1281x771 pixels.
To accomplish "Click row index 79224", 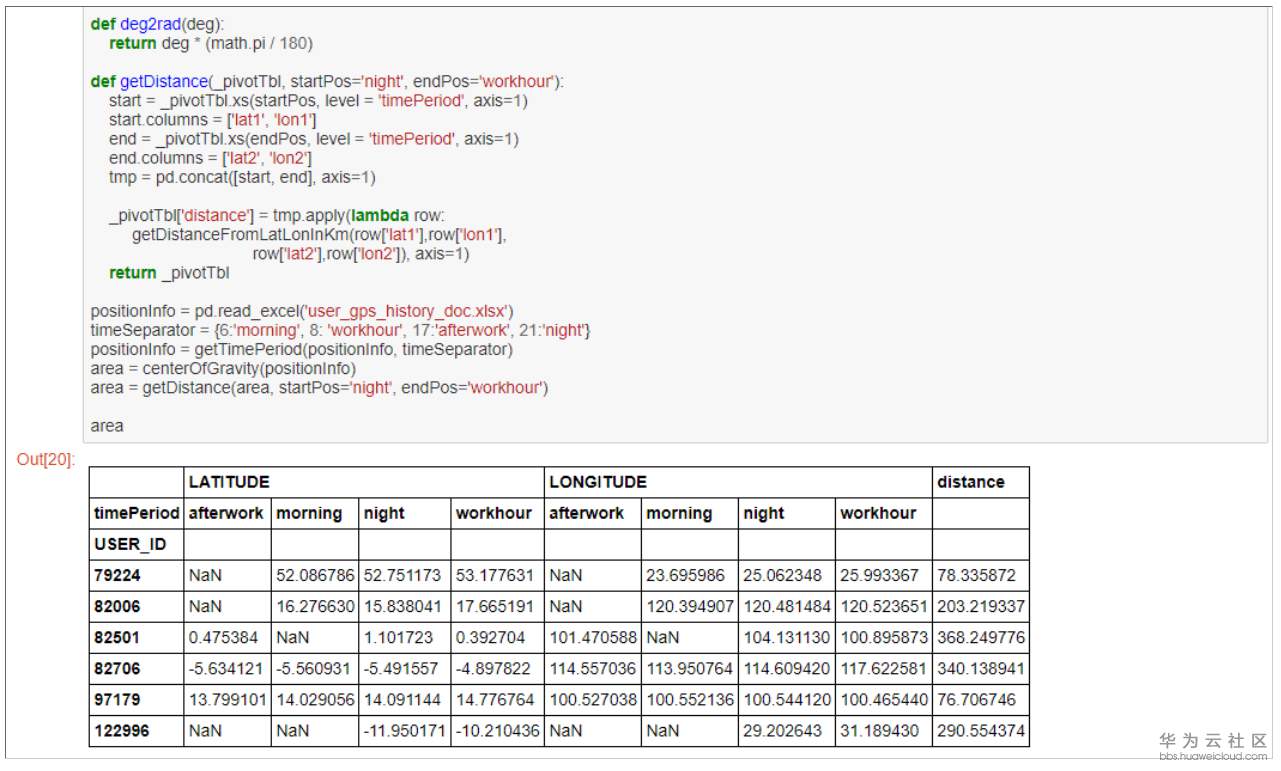I will 118,575.
